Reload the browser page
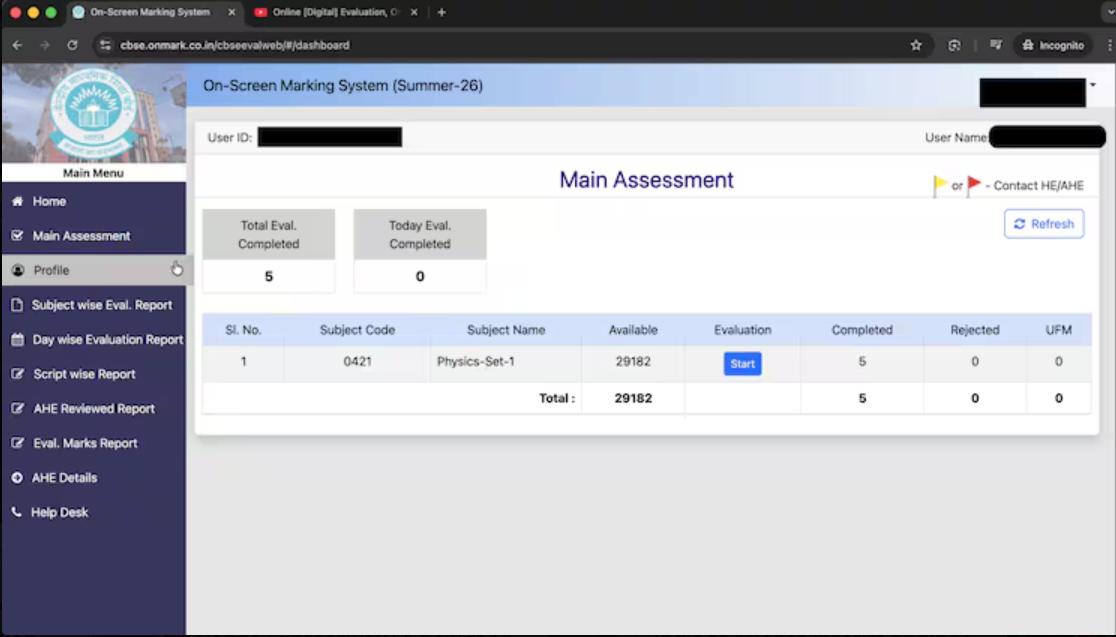Image resolution: width=1116 pixels, height=637 pixels. coord(72,45)
